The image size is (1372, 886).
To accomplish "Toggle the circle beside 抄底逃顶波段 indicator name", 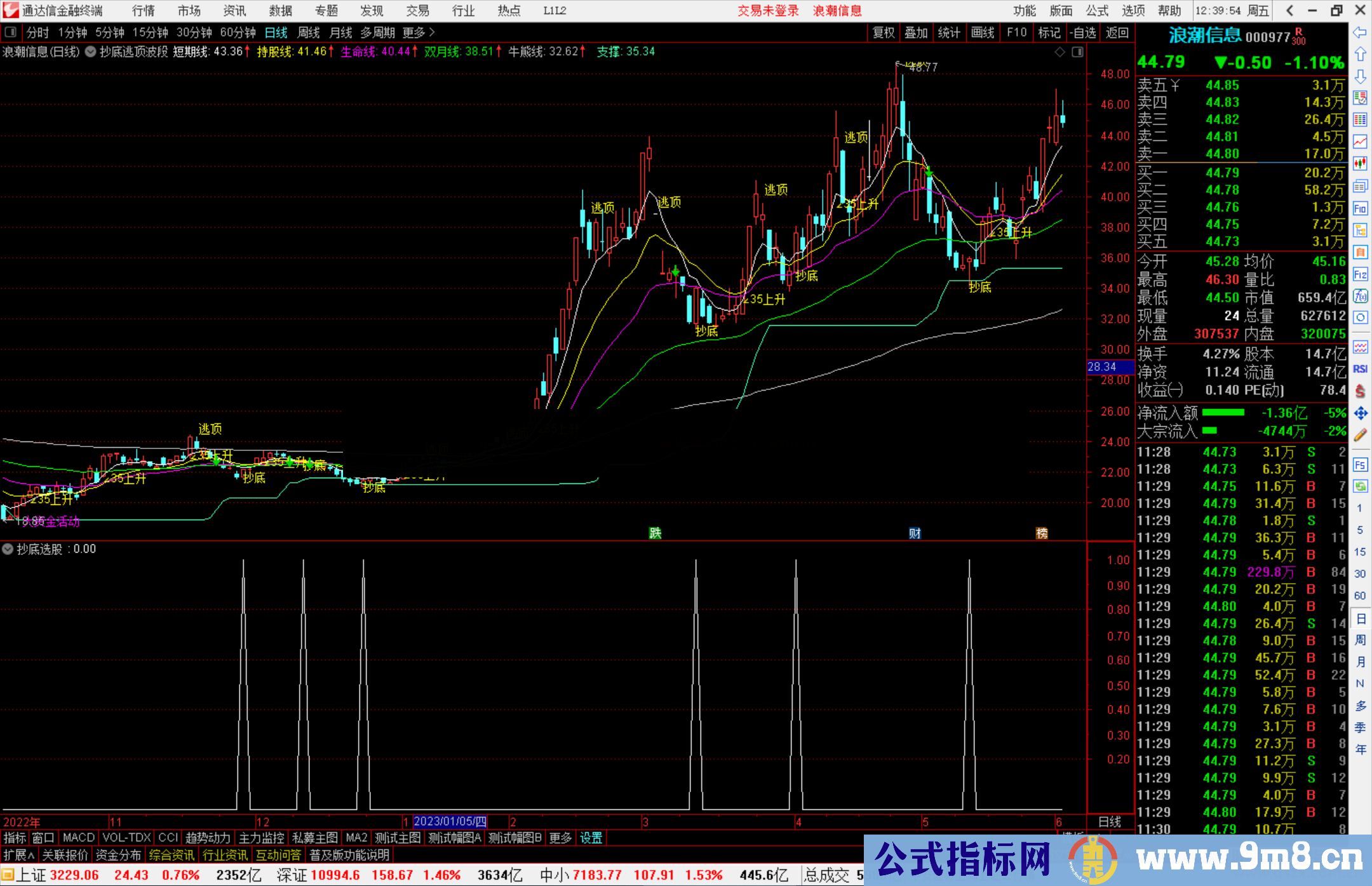I will click(90, 52).
